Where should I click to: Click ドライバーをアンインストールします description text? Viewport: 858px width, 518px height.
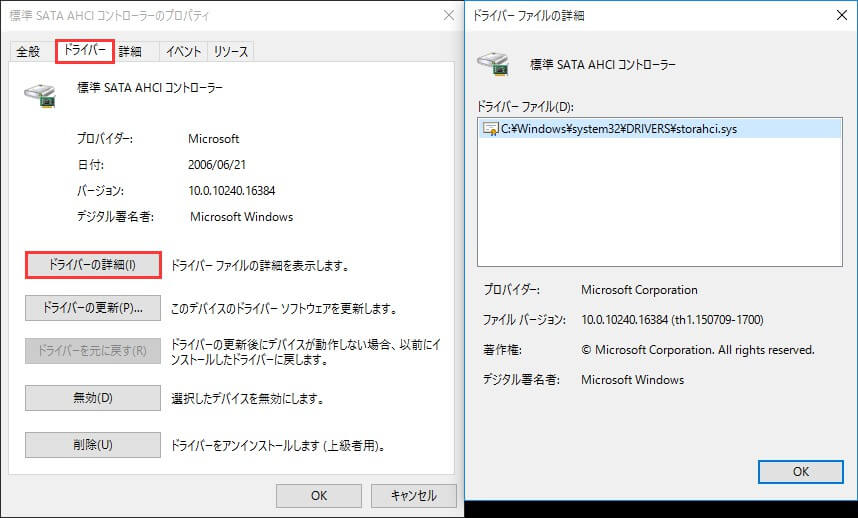[279, 445]
